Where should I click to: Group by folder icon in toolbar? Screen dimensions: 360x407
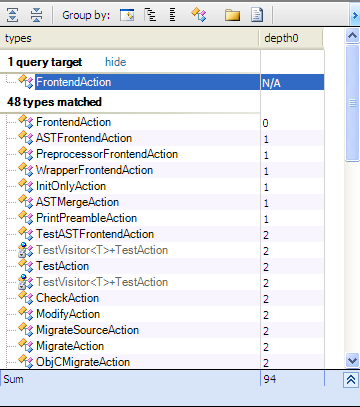[232, 15]
